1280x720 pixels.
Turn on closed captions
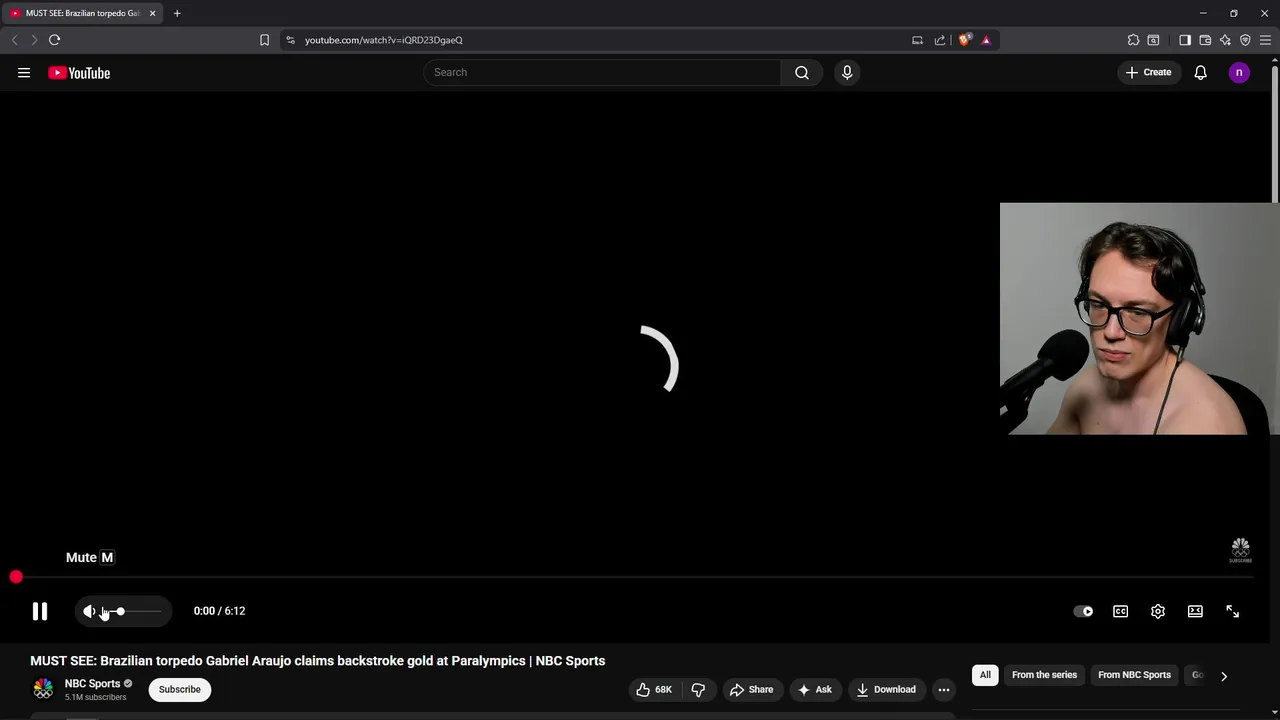[1120, 611]
